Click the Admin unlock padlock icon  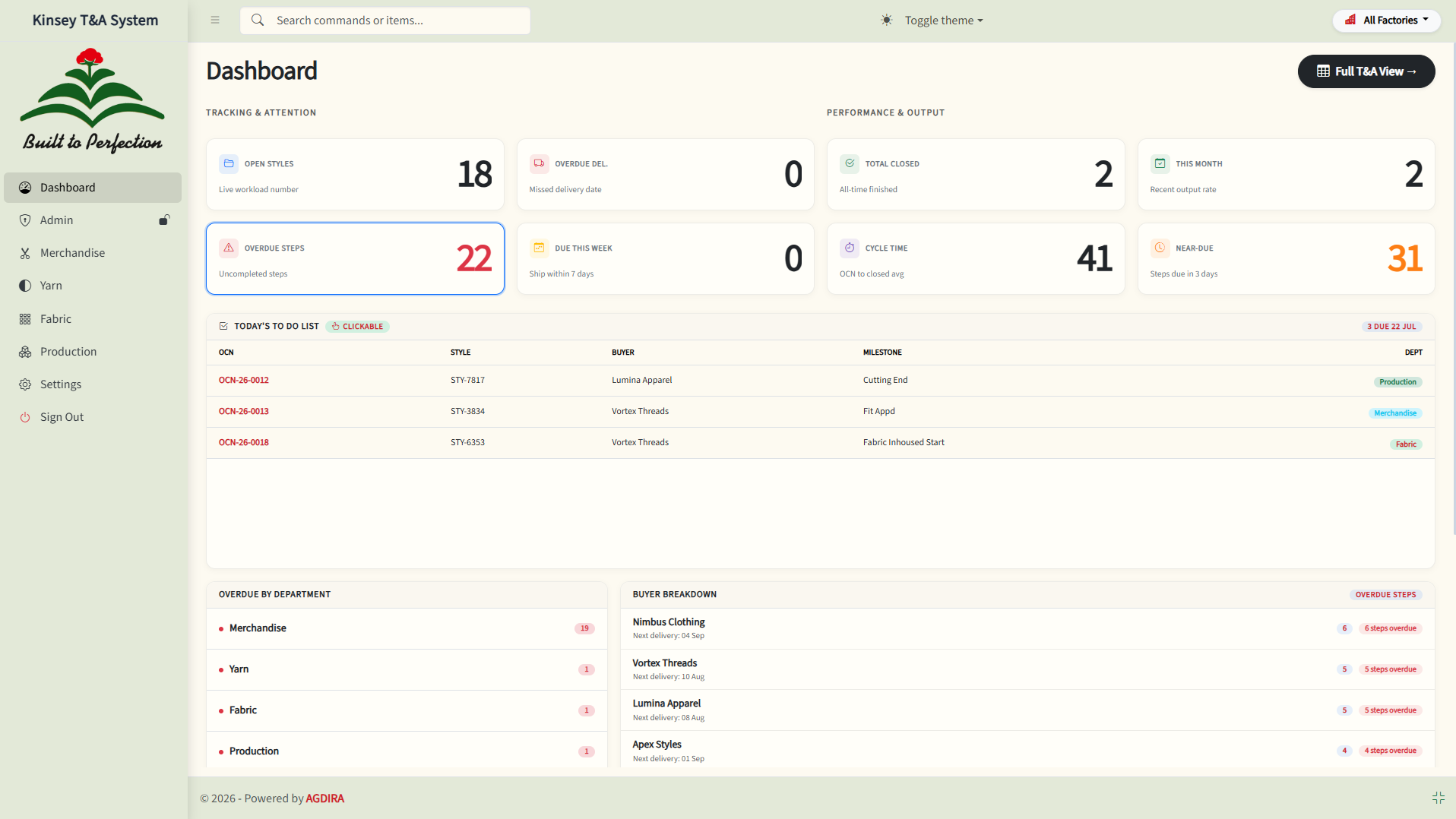click(163, 220)
